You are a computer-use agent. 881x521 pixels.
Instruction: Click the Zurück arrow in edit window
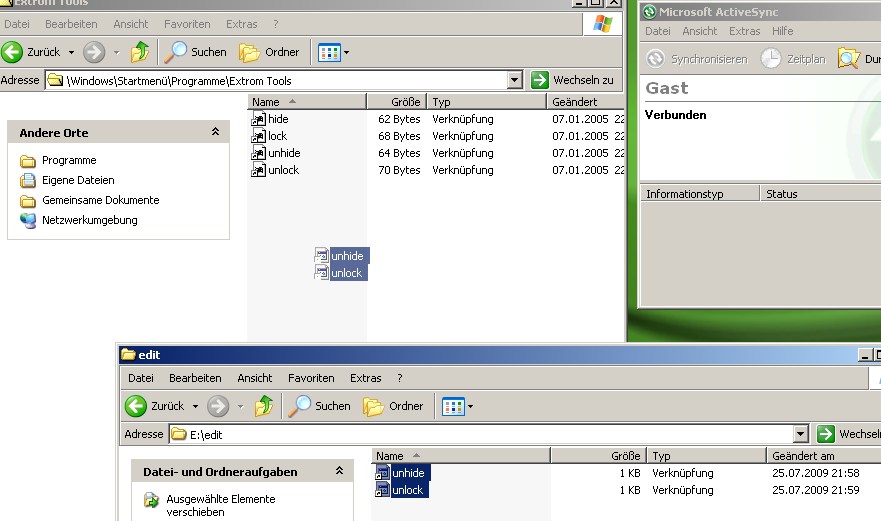tap(137, 406)
